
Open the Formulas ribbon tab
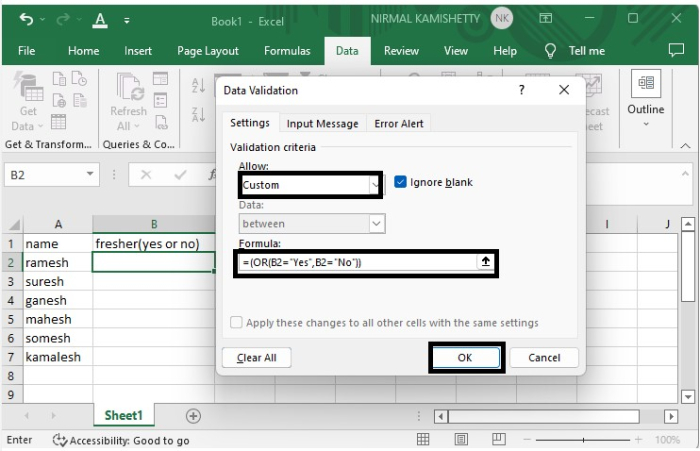[287, 51]
